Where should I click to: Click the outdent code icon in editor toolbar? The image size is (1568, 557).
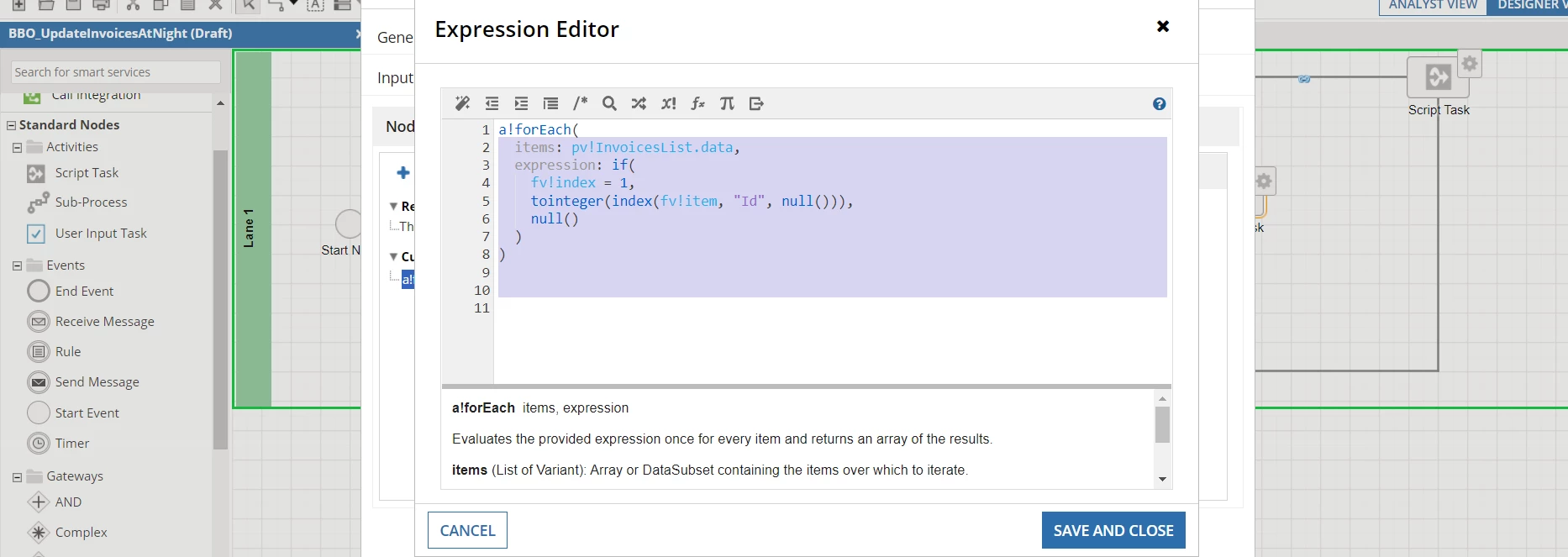pyautogui.click(x=492, y=103)
